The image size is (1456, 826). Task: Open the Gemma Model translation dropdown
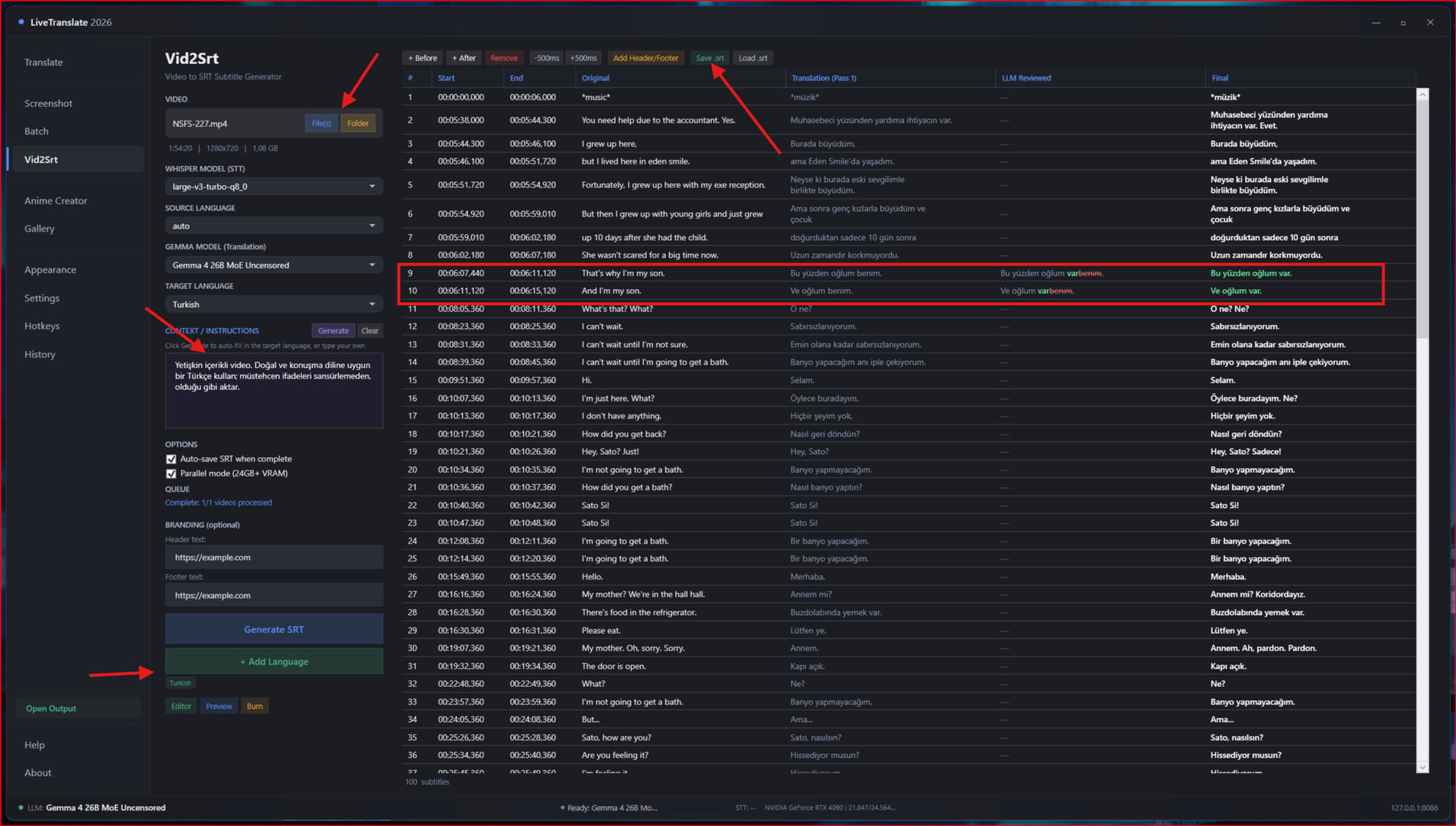(x=274, y=265)
